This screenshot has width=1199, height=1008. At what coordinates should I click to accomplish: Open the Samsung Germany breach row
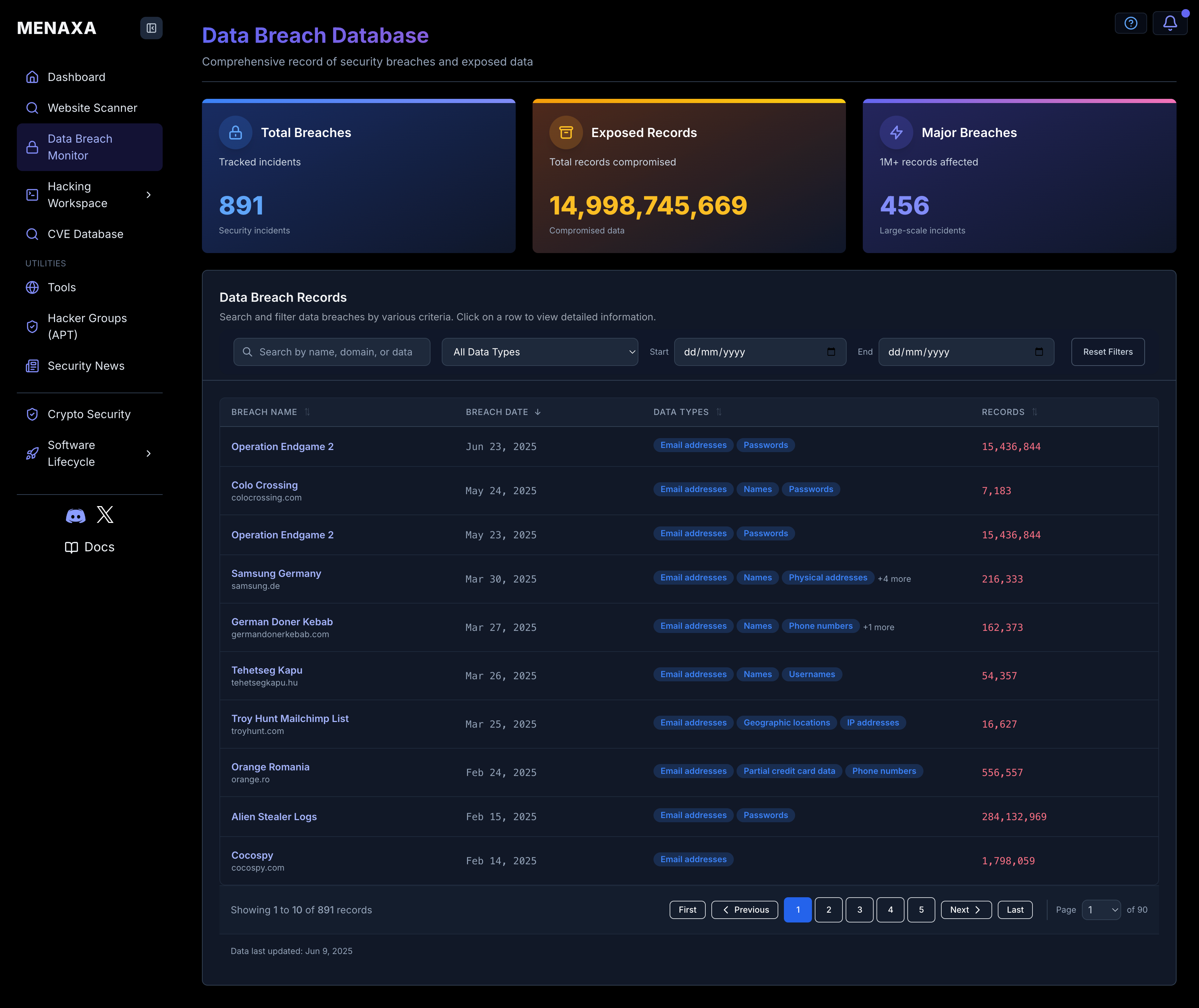click(x=689, y=579)
